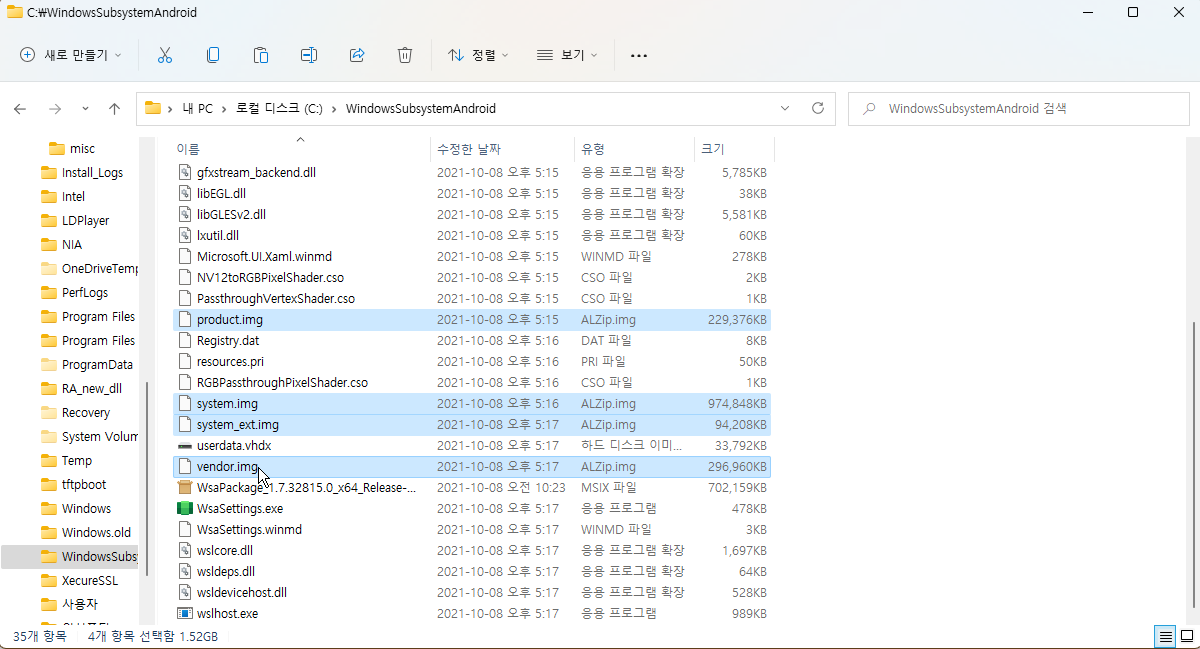Select the product.img file name

[230, 319]
